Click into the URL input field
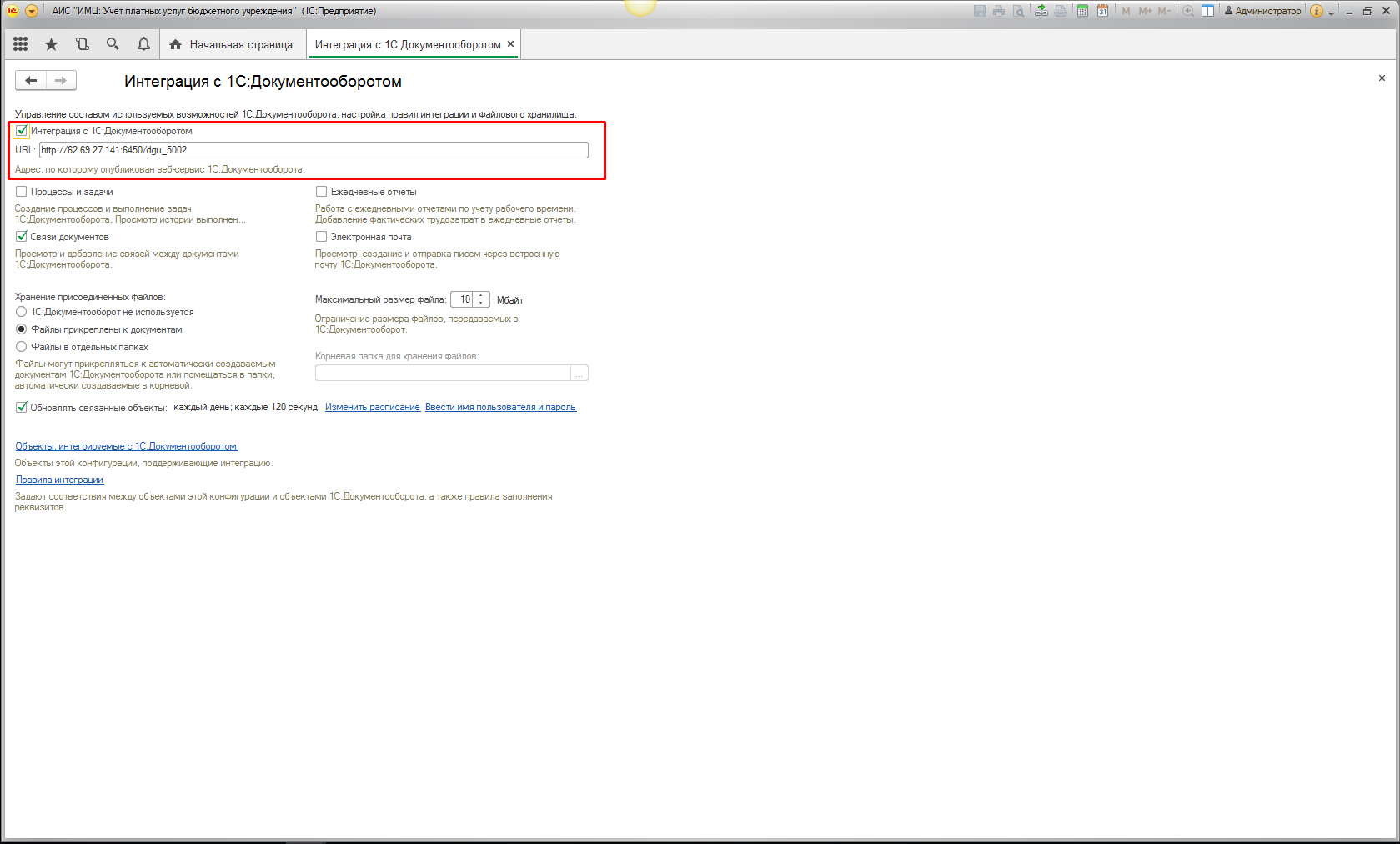Viewport: 1400px width, 844px height. click(314, 150)
